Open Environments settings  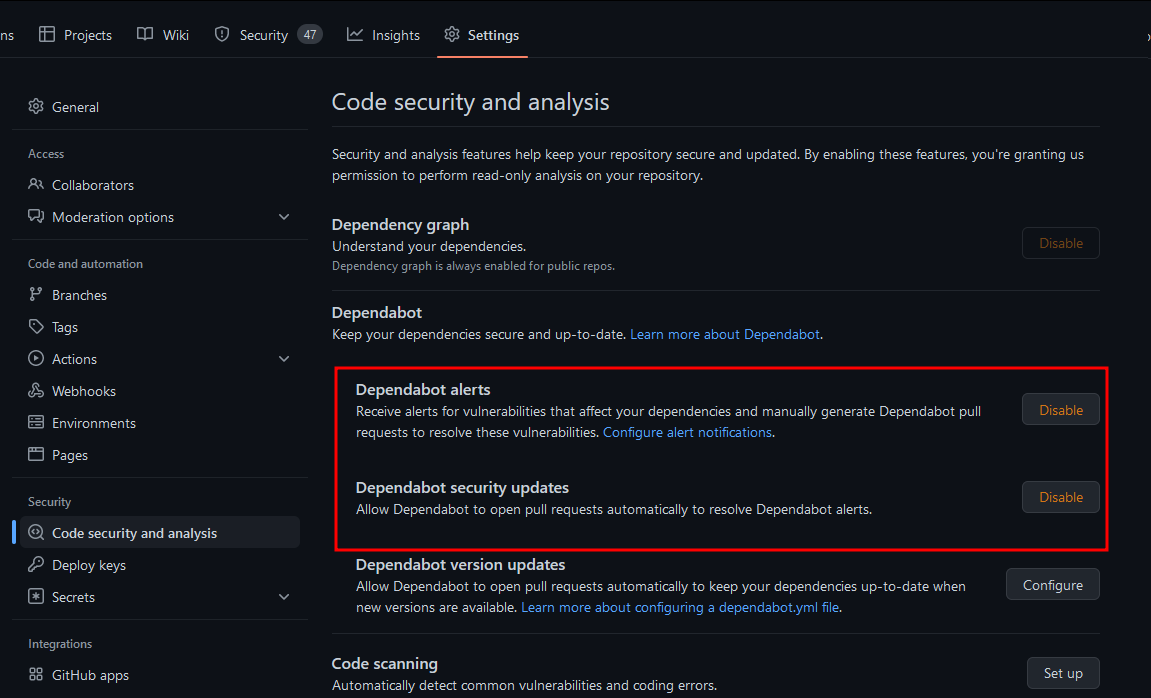160,423
